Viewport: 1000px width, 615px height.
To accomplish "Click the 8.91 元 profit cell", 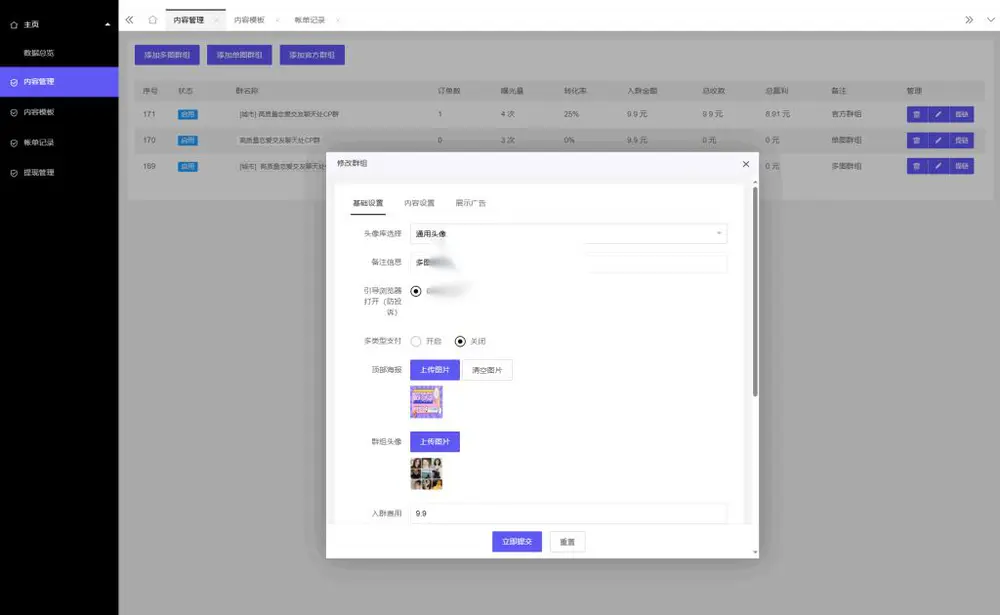I will 777,114.
